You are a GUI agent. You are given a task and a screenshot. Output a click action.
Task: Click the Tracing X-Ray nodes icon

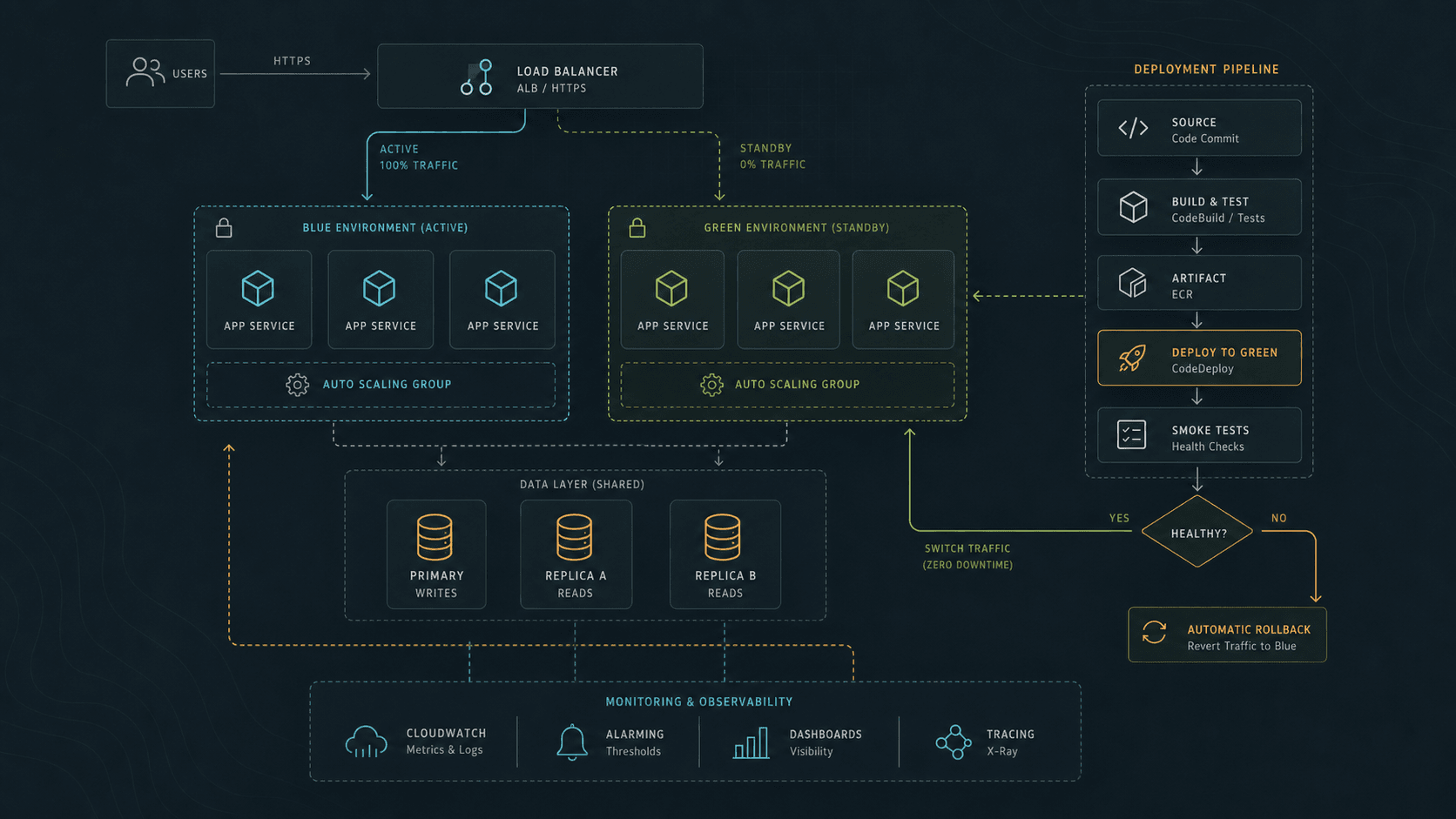954,742
